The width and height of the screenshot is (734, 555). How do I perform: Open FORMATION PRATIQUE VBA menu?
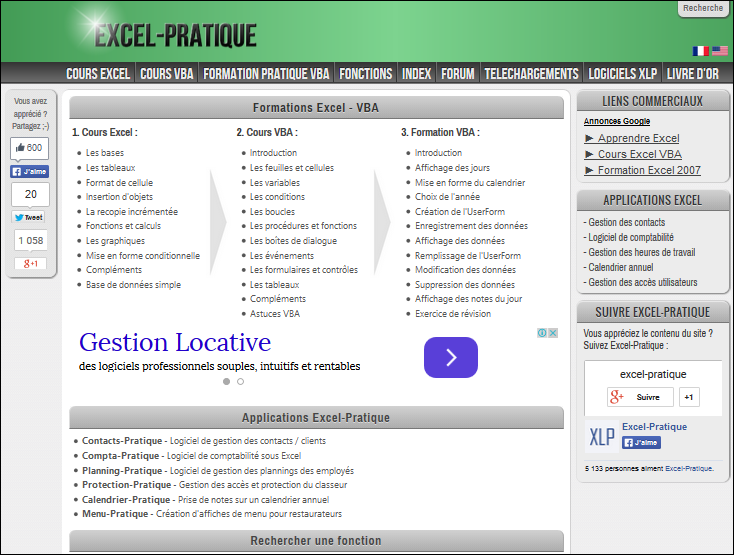pos(266,74)
